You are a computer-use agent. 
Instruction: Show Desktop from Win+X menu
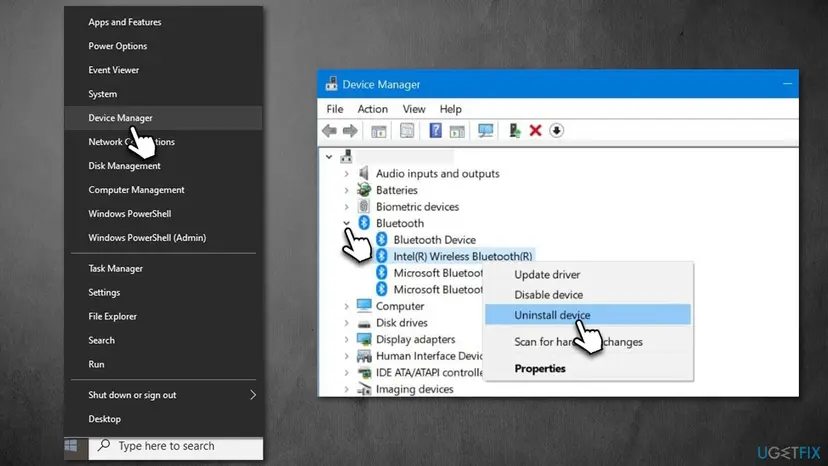(164, 419)
